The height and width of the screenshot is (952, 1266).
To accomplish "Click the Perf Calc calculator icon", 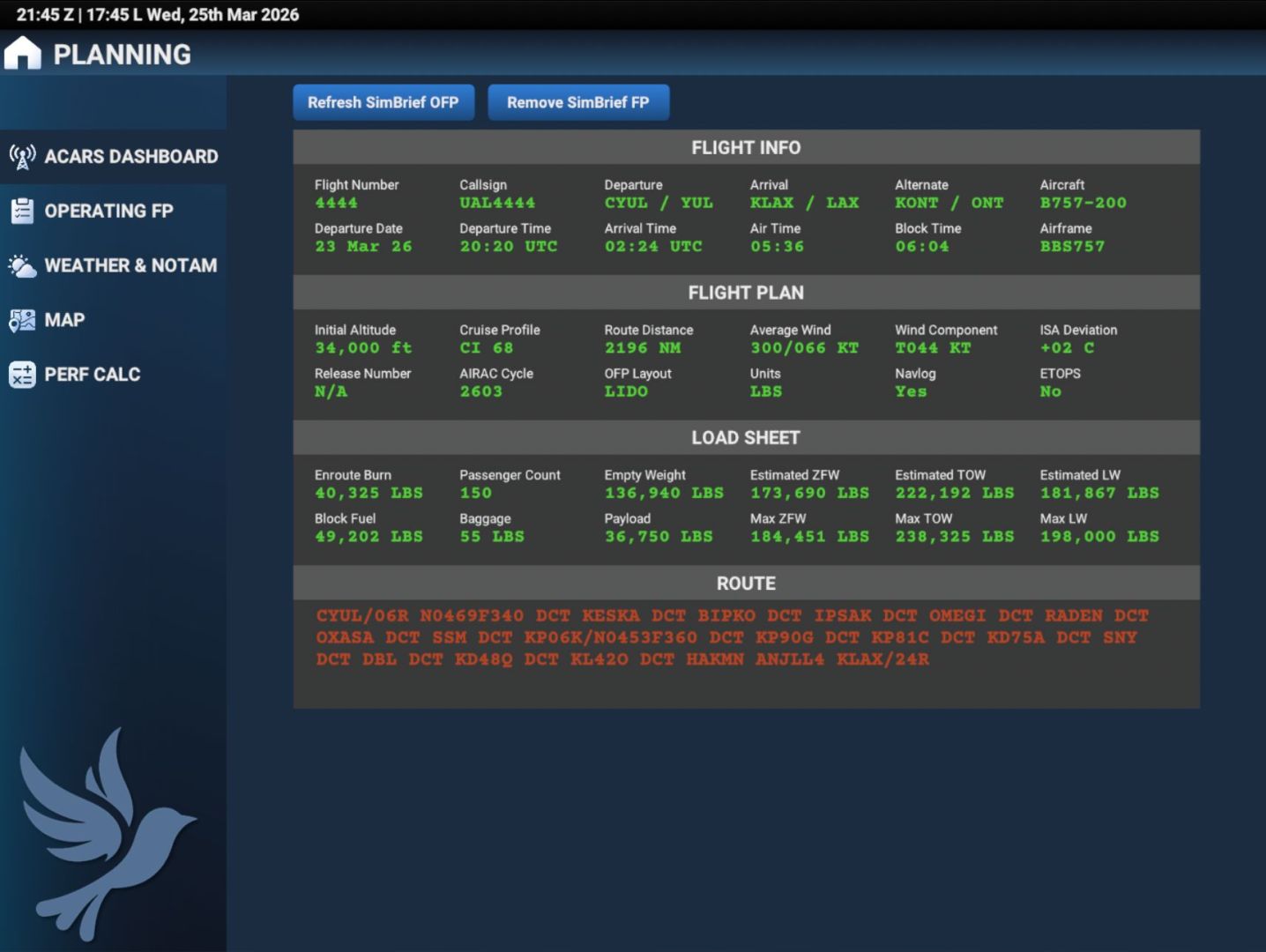I will tap(22, 376).
